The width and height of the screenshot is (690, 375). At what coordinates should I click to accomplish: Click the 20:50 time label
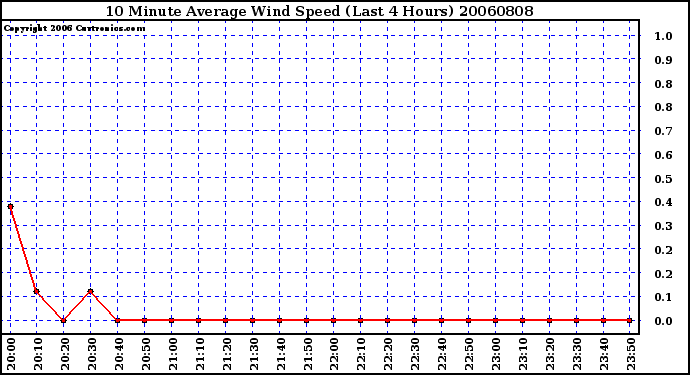pyautogui.click(x=146, y=354)
